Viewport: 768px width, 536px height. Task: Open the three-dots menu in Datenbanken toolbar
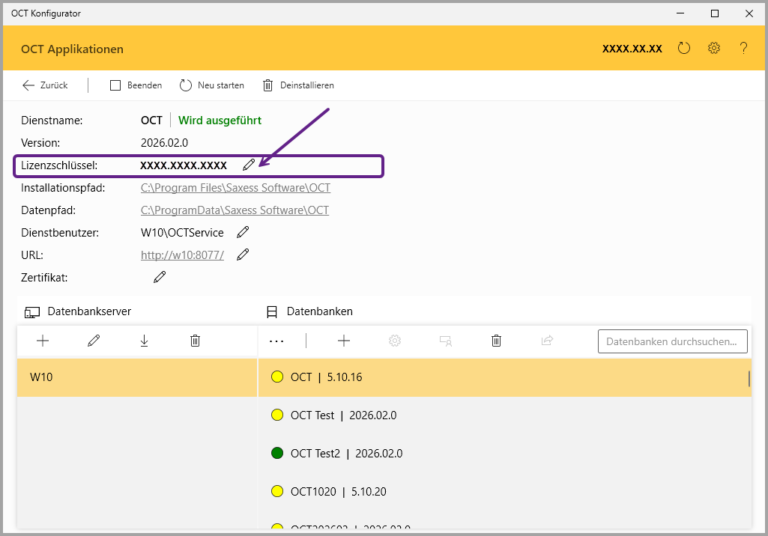point(277,341)
